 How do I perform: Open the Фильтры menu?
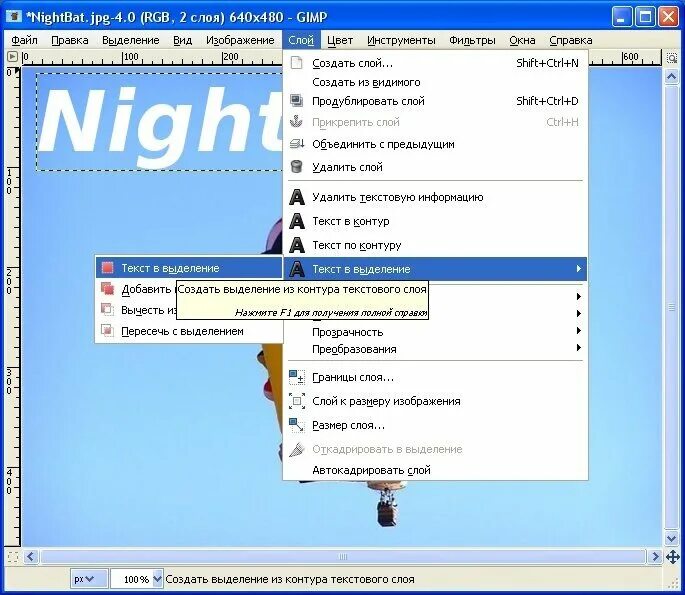point(472,40)
